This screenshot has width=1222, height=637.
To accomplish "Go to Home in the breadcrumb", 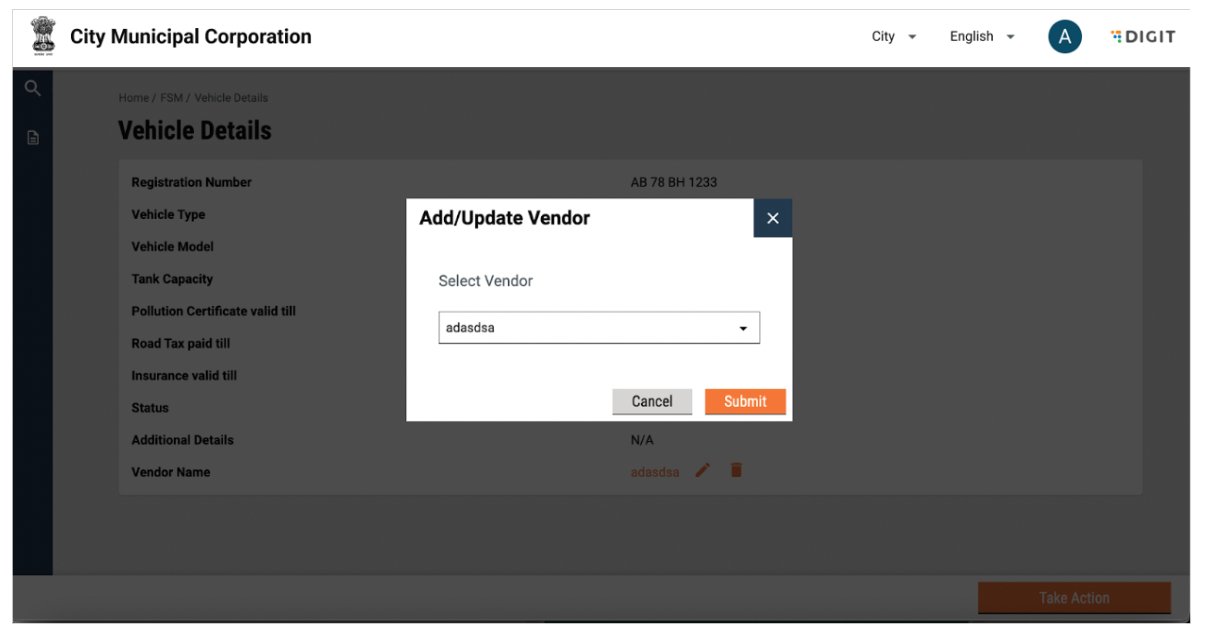I will coord(133,98).
